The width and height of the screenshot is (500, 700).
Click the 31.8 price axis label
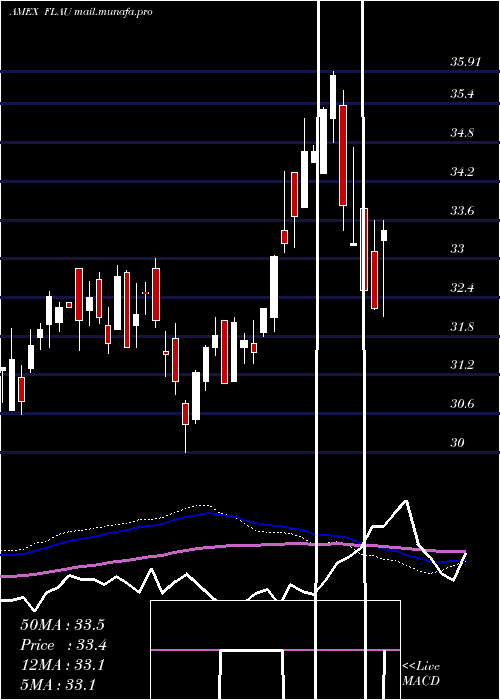(x=462, y=327)
